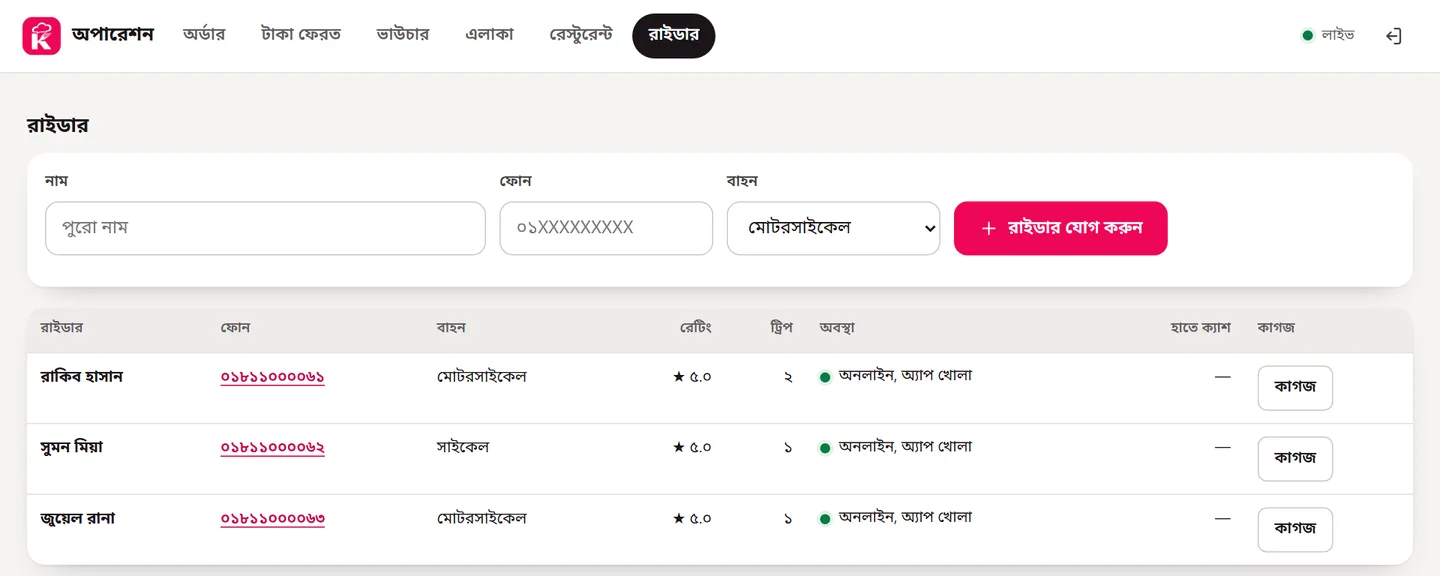
Task: Open the অর্ডার tab
Action: coord(204,35)
